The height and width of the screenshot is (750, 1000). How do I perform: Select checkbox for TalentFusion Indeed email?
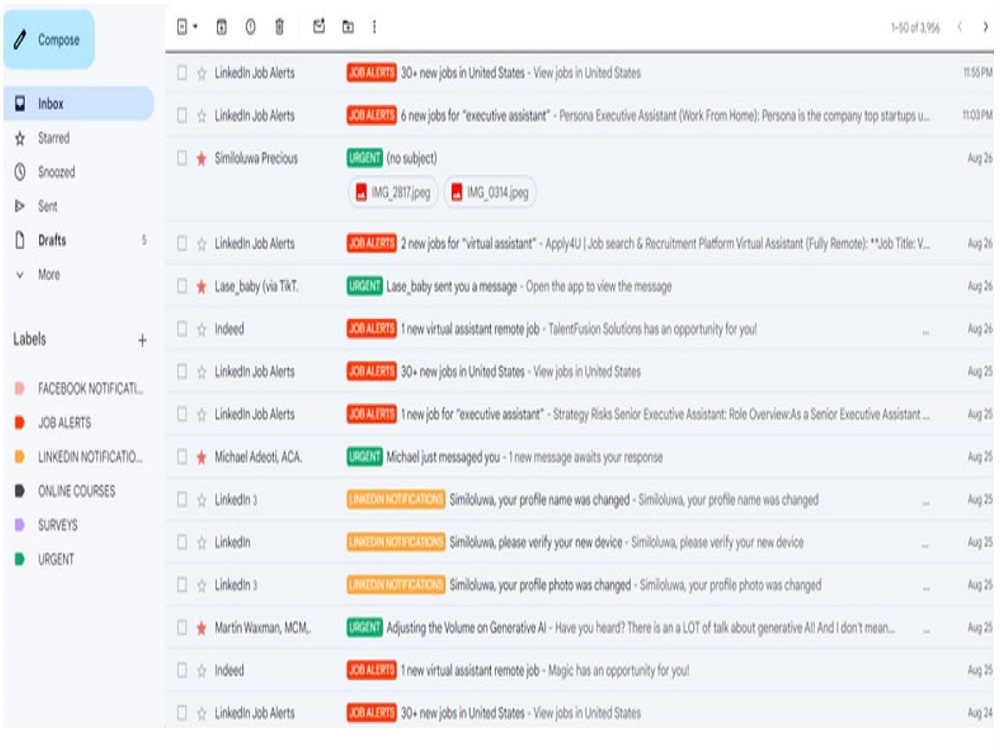[182, 329]
